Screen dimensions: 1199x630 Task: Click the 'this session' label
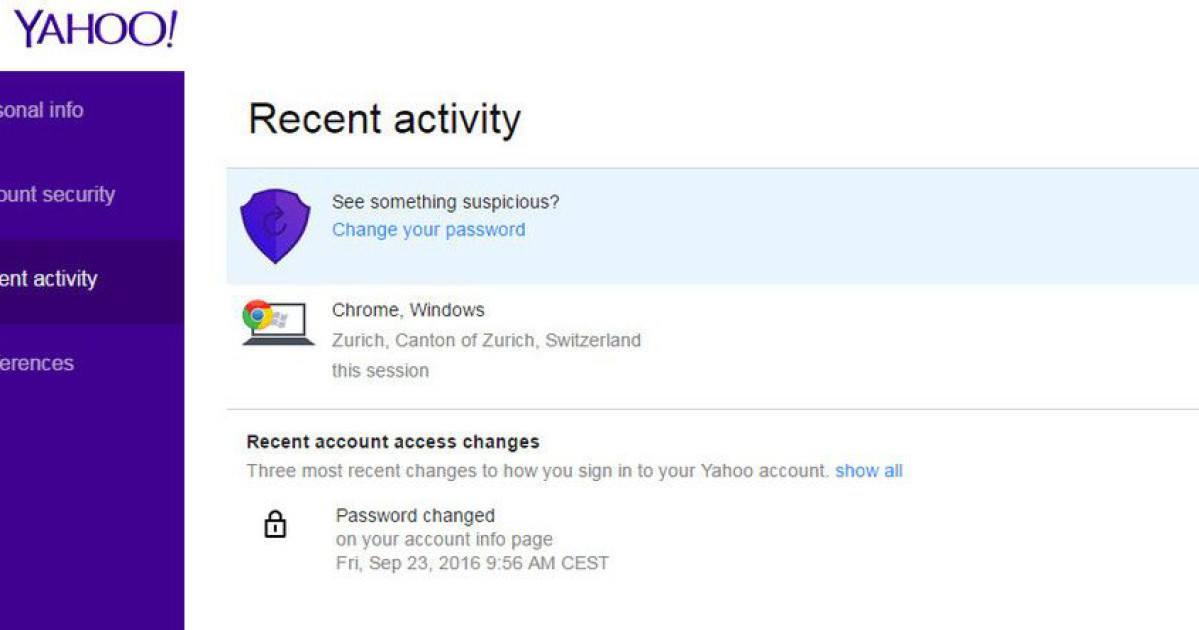pos(380,371)
